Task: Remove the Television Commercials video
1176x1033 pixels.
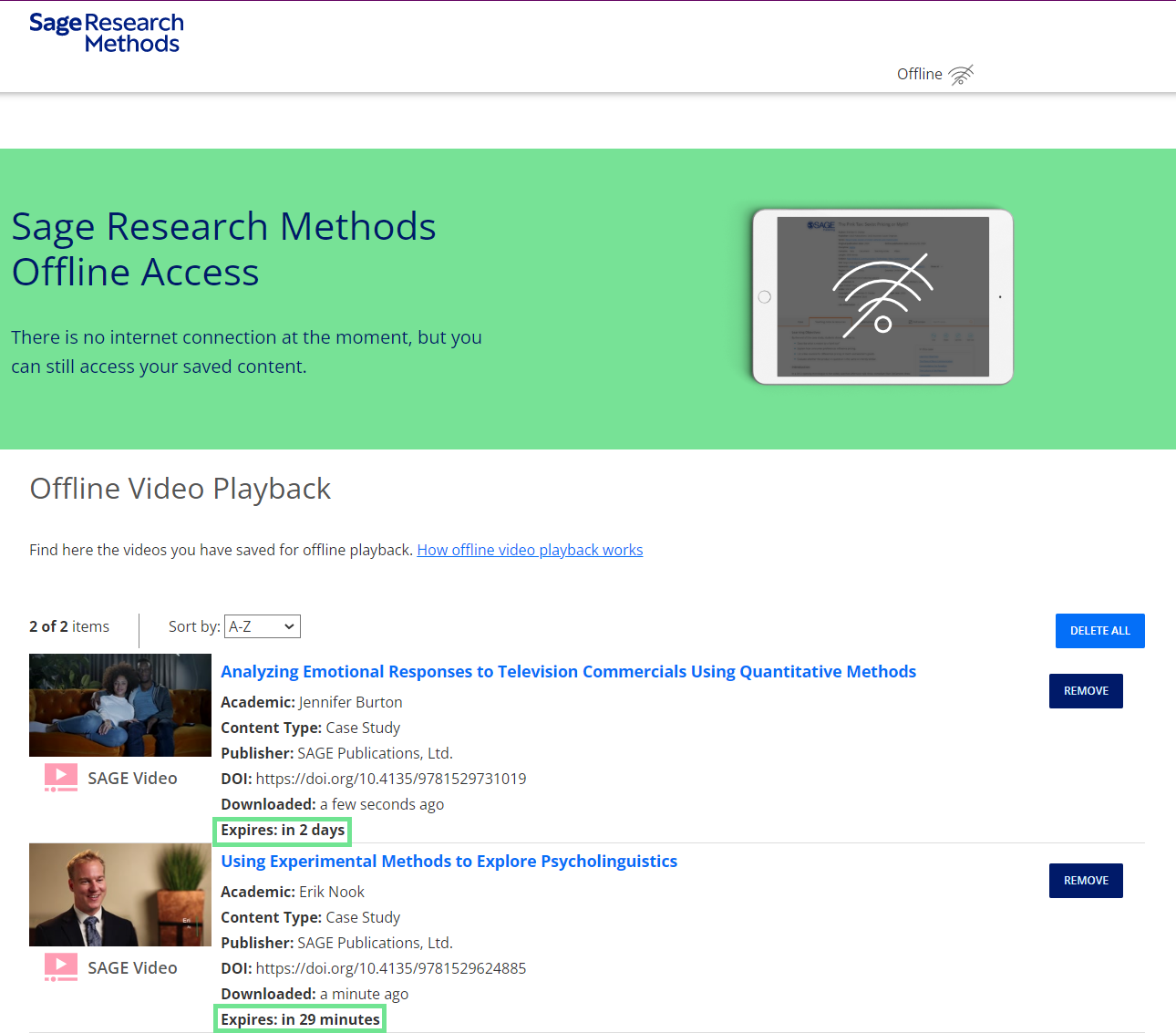Action: coord(1085,691)
